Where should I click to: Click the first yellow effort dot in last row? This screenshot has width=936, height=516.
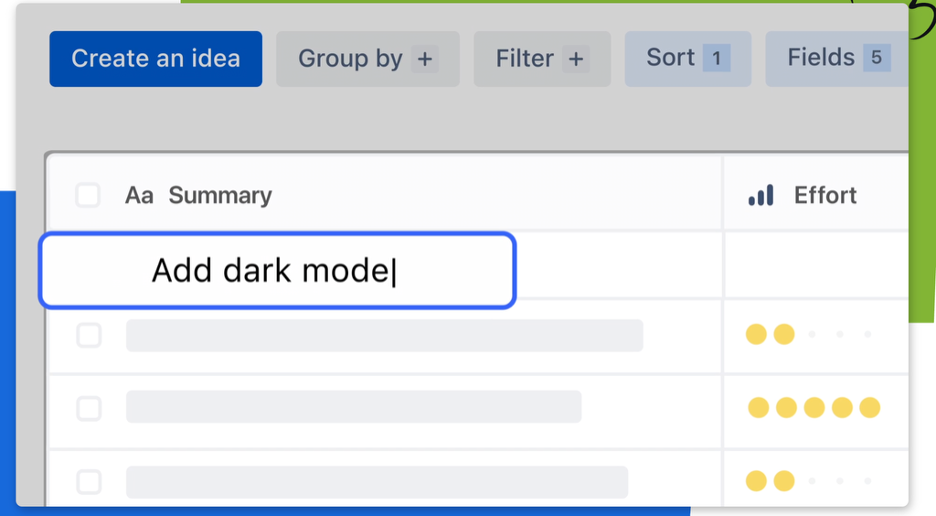[x=756, y=482]
